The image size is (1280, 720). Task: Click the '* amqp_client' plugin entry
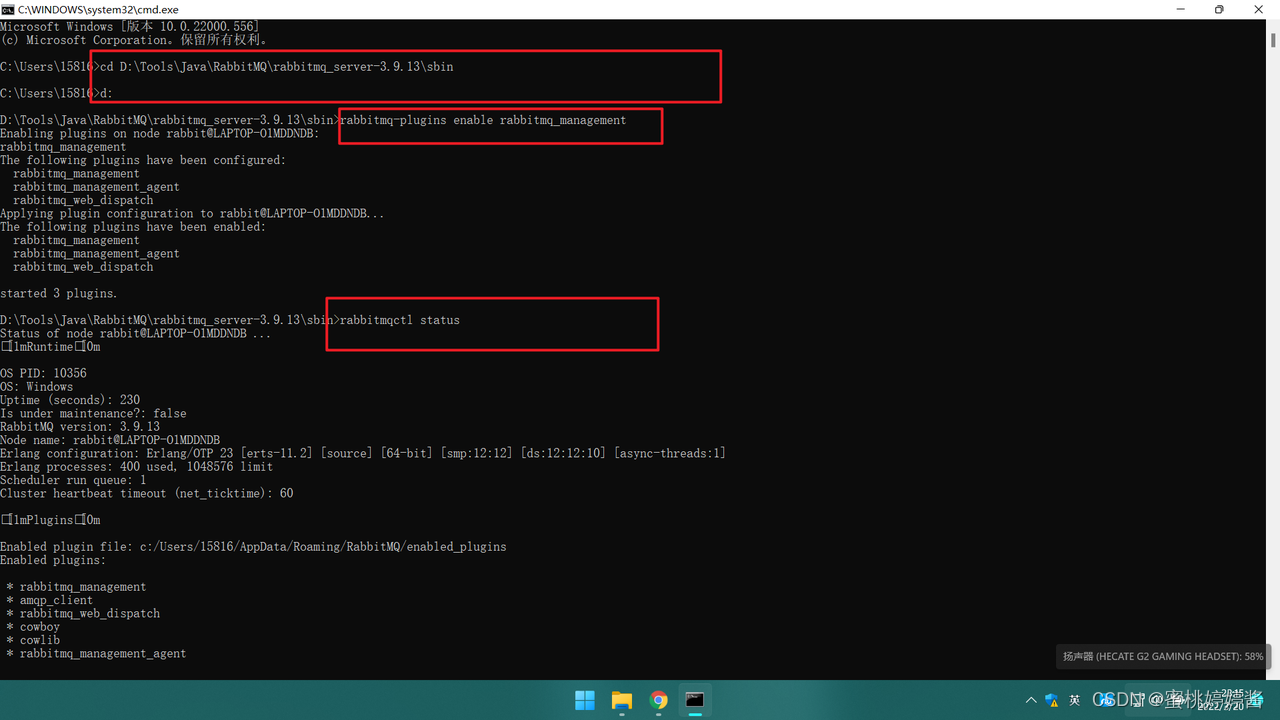[x=50, y=600]
